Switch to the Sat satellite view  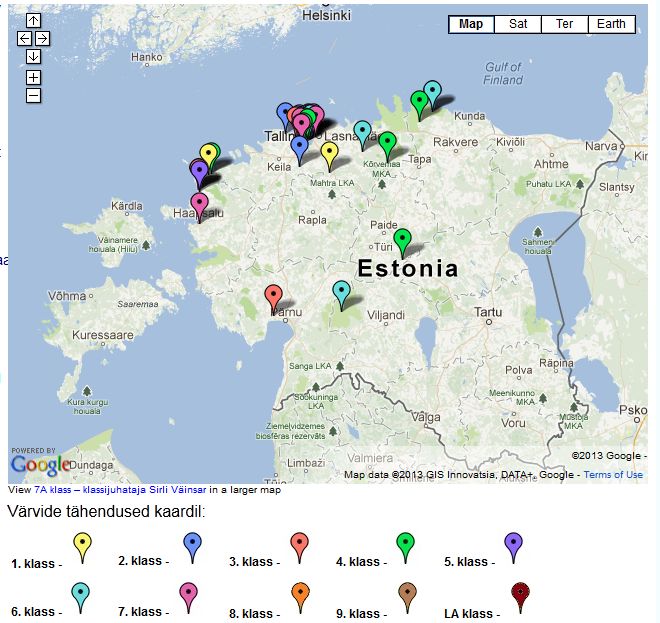tap(518, 24)
